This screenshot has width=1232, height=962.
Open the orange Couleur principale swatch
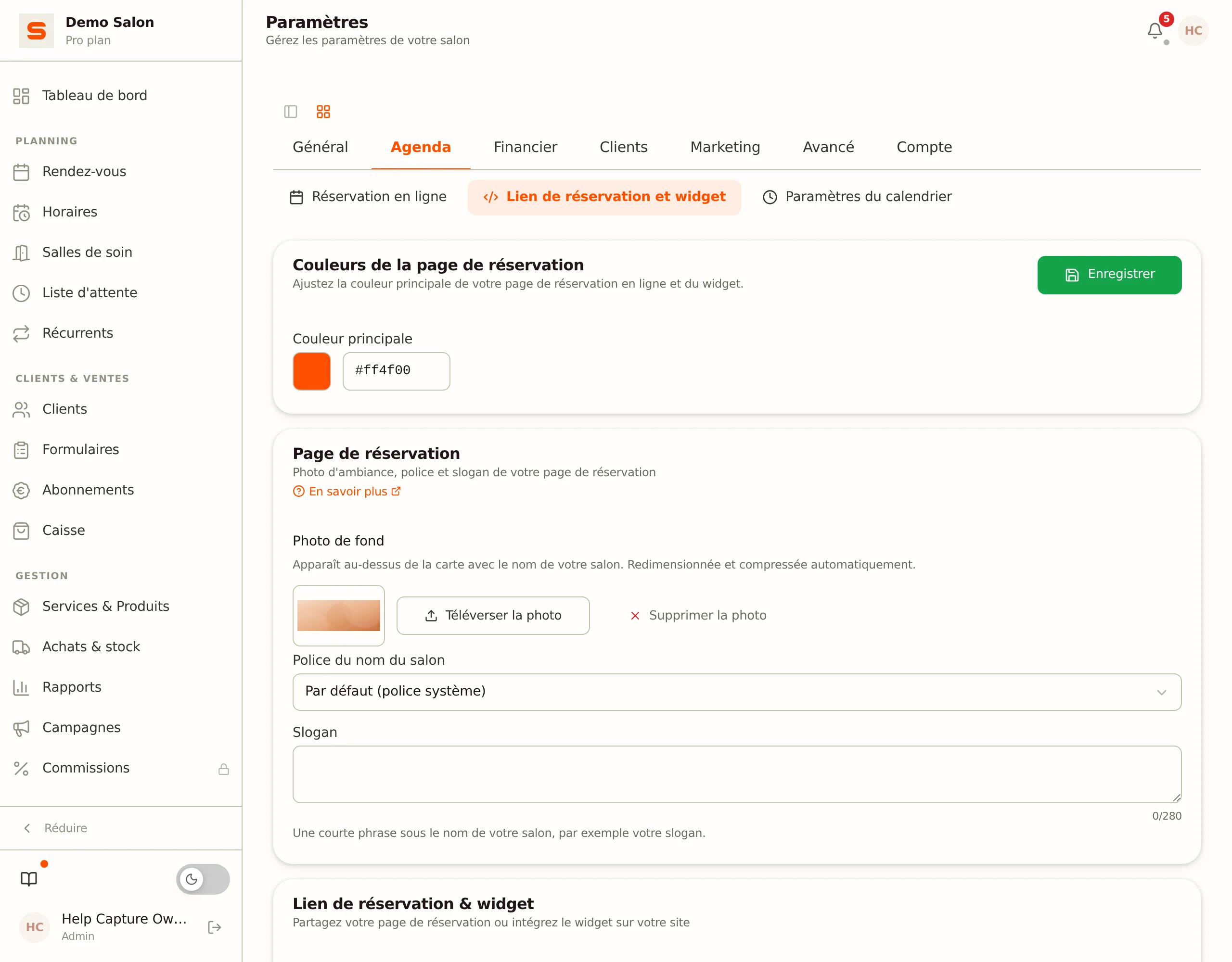pos(311,371)
